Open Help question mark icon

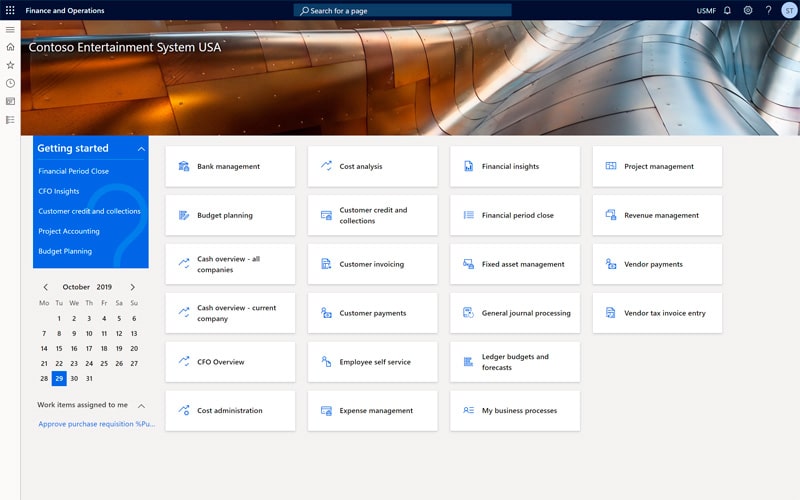click(x=768, y=10)
